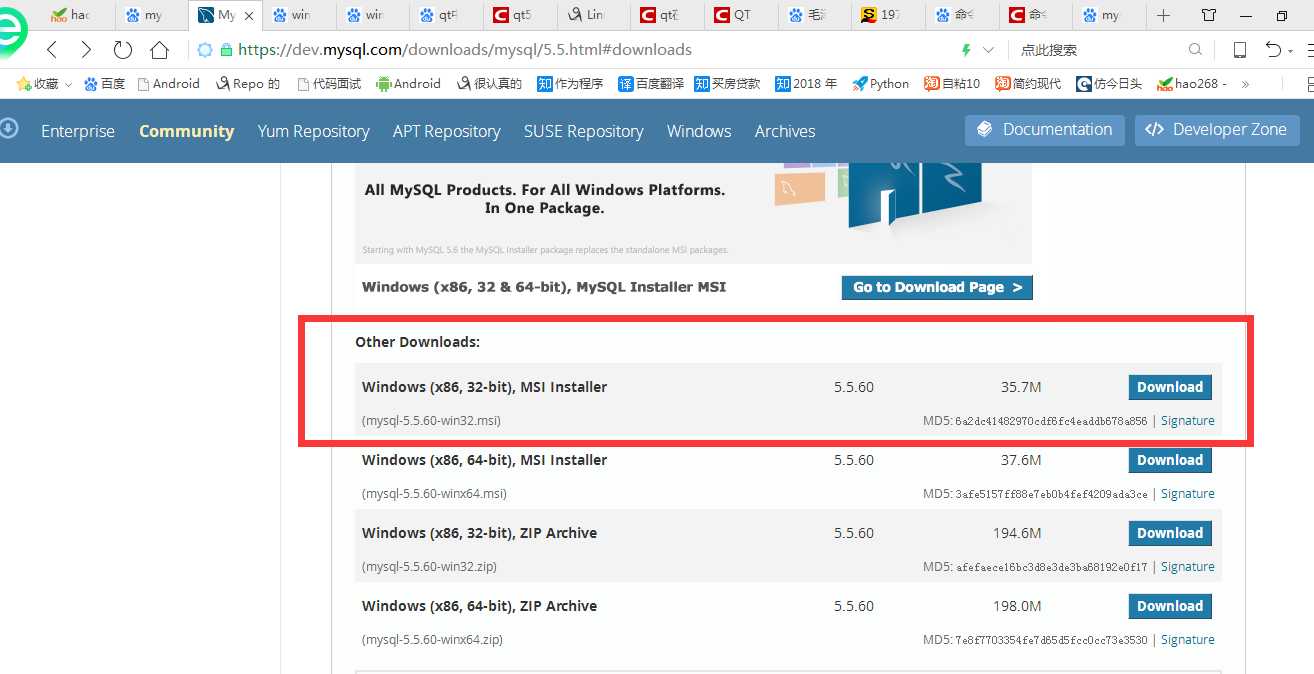The image size is (1314, 674).
Task: Open Signature link for mysql-5.5.60-win32.msi
Action: point(1188,421)
